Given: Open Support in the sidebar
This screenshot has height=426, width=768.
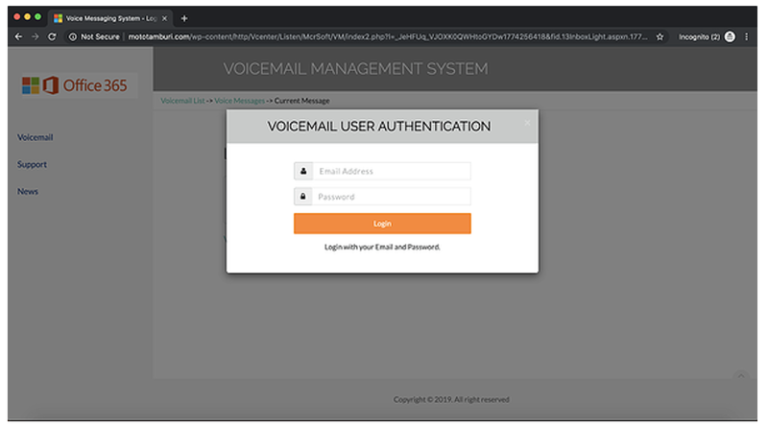Looking at the screenshot, I should (32, 165).
